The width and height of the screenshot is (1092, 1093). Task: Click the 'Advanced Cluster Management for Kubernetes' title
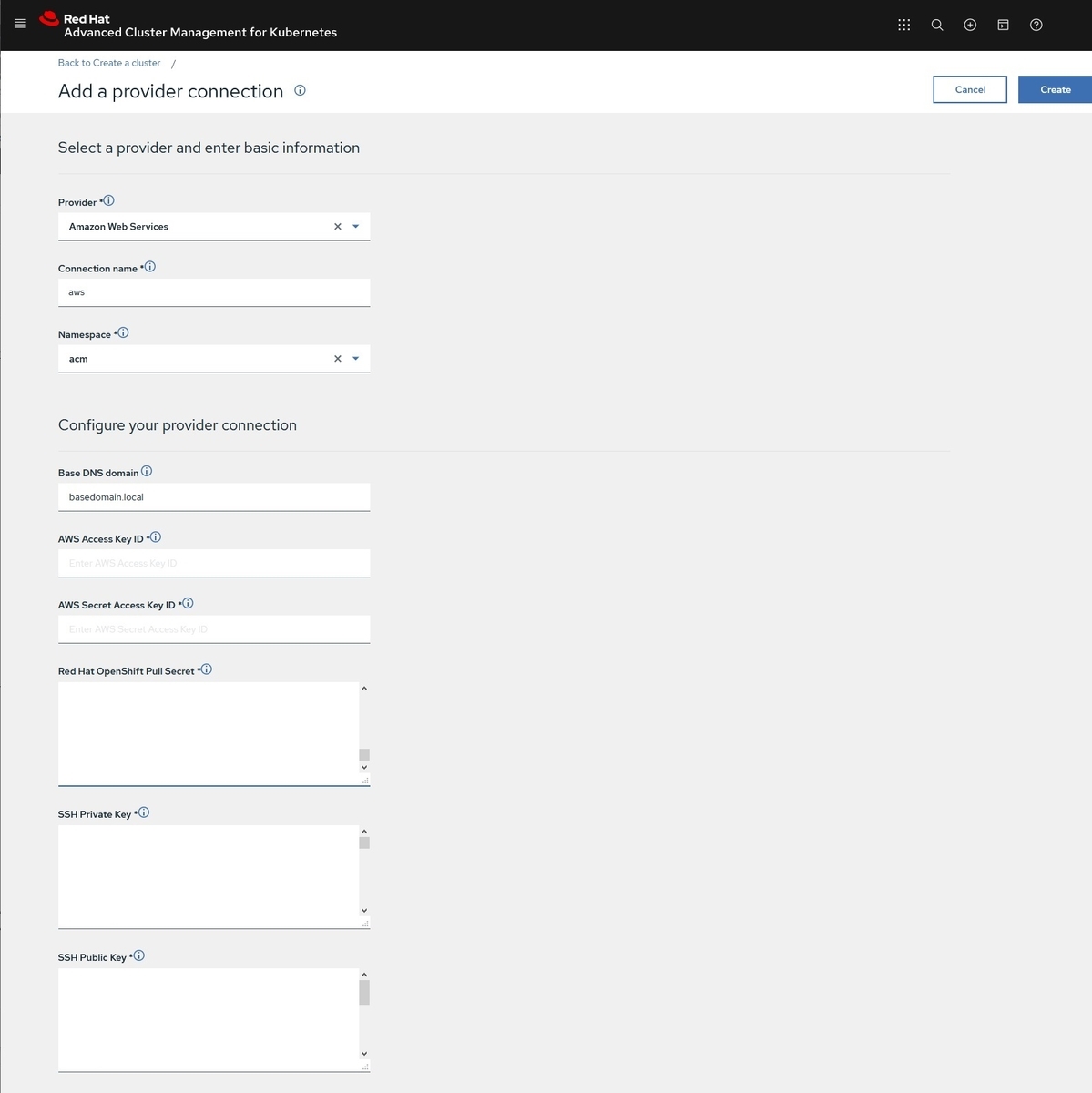200,33
